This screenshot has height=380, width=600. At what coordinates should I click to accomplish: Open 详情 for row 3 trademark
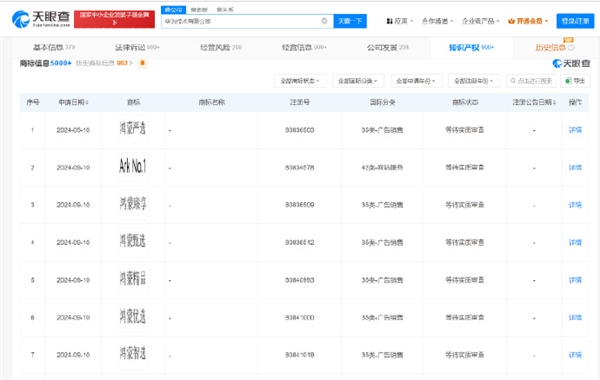click(575, 205)
